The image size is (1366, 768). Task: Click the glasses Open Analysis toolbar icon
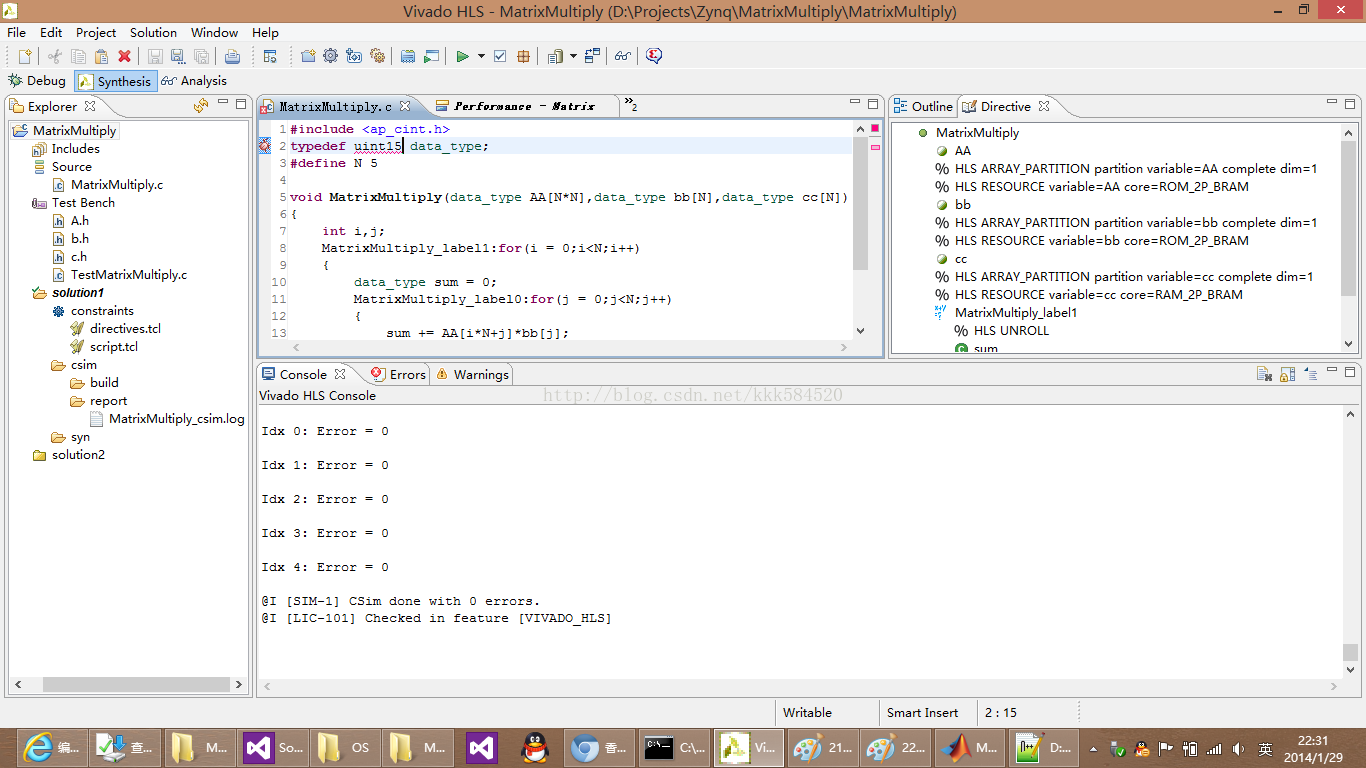pos(623,56)
